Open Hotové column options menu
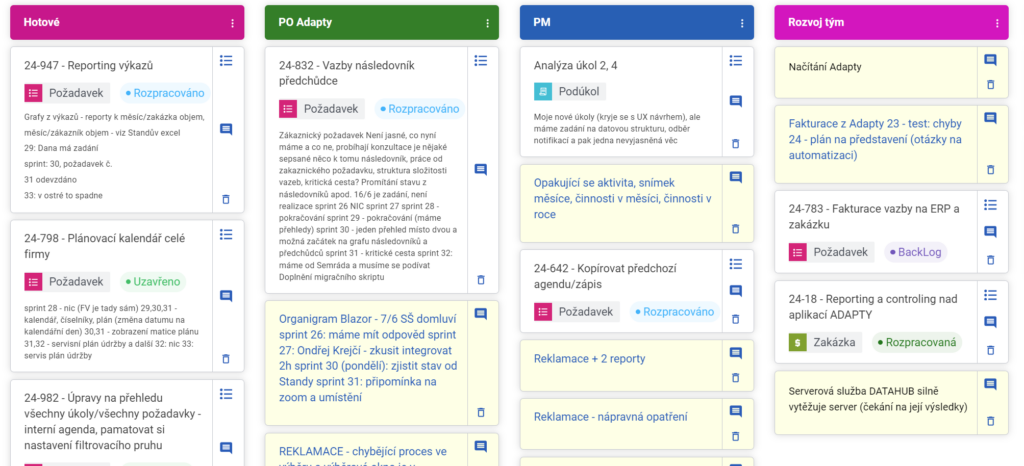This screenshot has height=466, width=1024. point(232,23)
